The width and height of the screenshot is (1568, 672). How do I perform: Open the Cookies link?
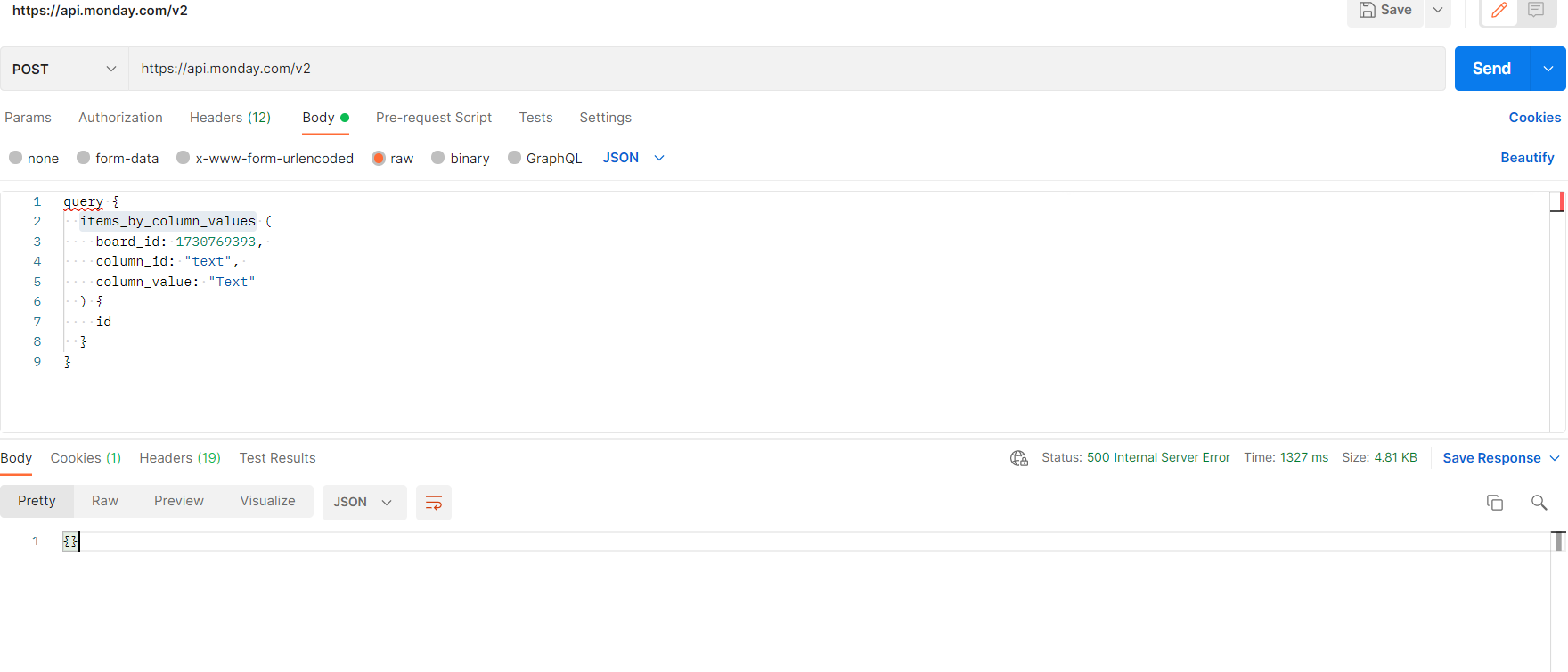1534,118
